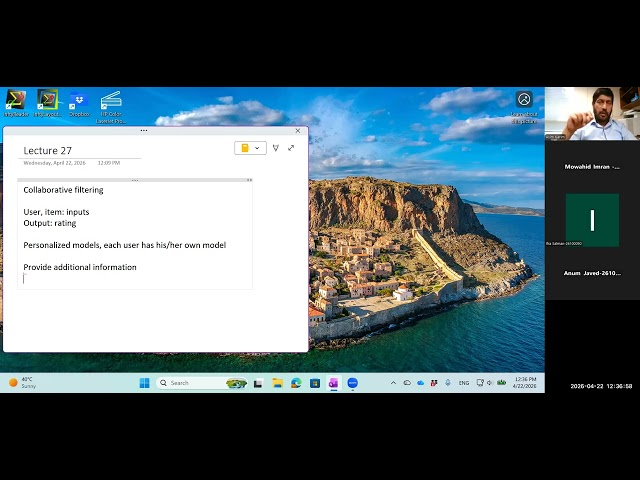Image resolution: width=640 pixels, height=480 pixels.
Task: Click the microphone icon in the system tray
Action: [x=448, y=383]
